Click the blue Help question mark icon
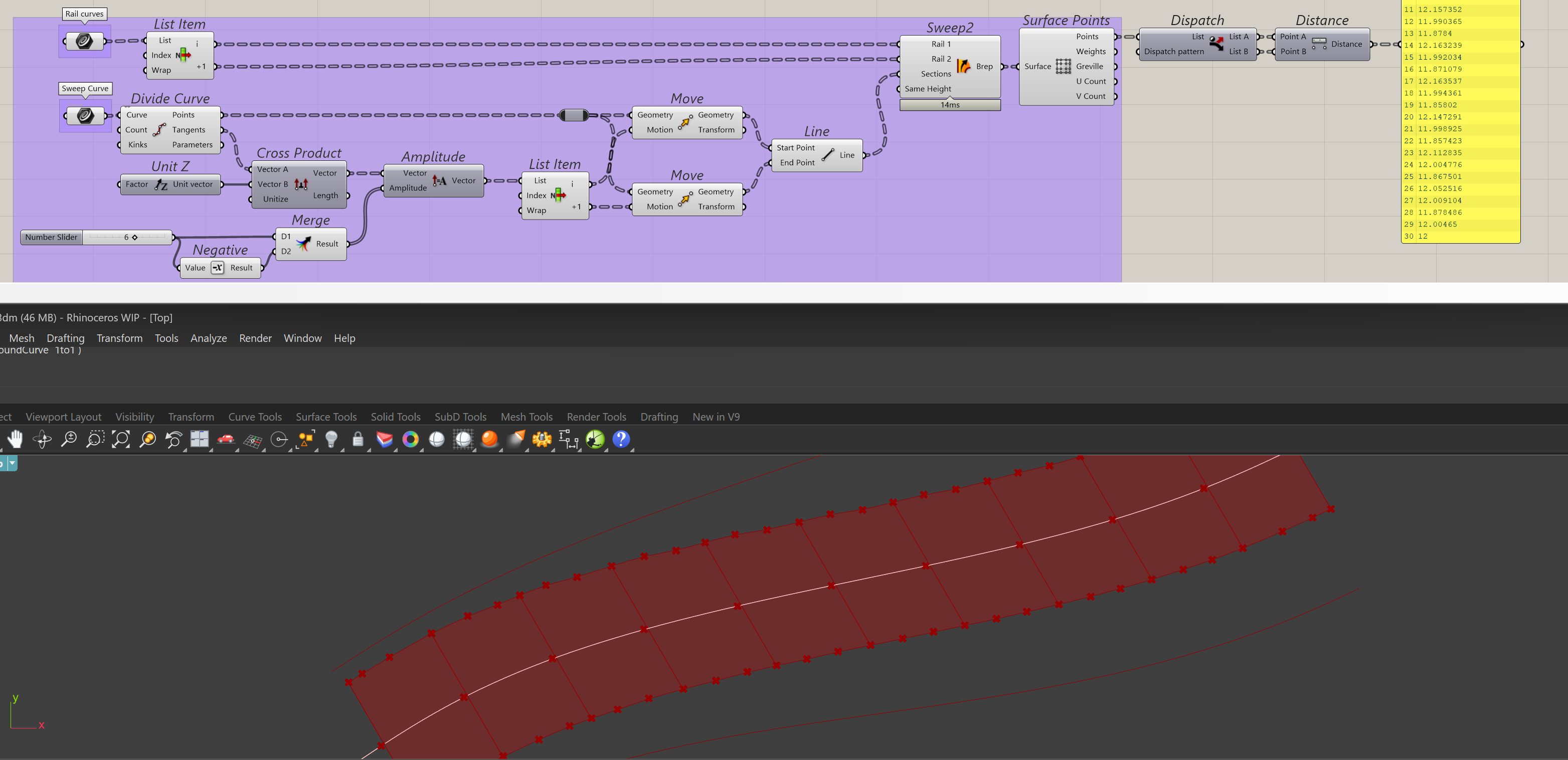Image resolution: width=1568 pixels, height=760 pixels. (621, 439)
